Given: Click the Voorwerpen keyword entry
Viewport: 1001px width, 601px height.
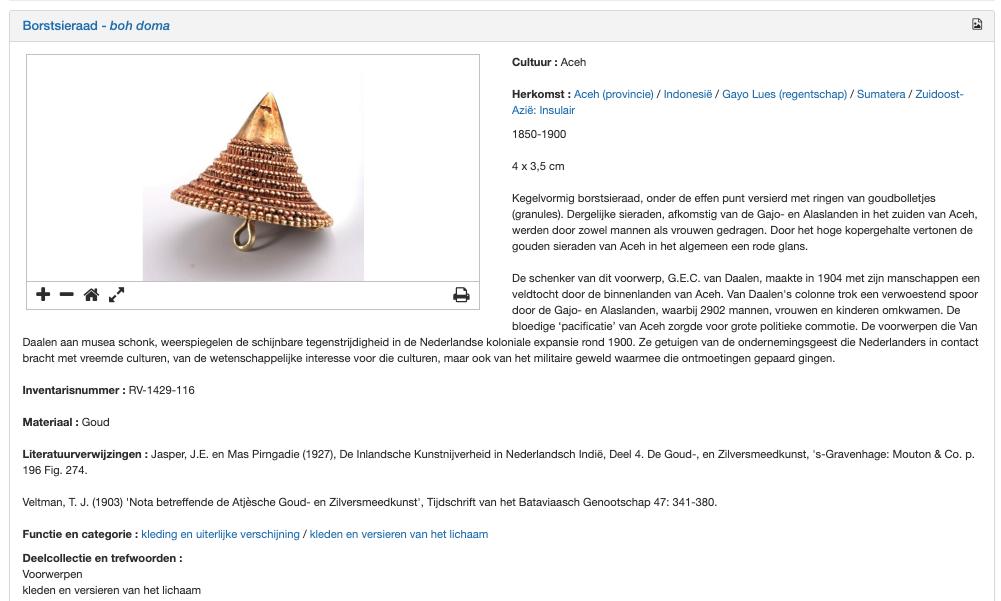Looking at the screenshot, I should tap(52, 574).
